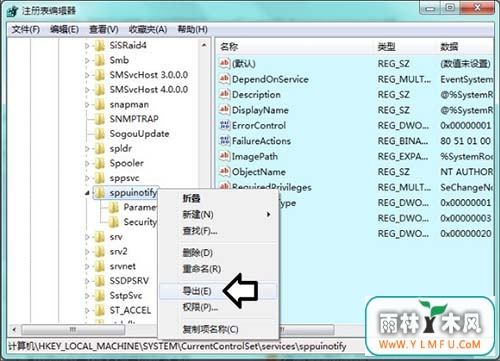Click the srv folder icon
This screenshot has width=500, height=361.
[x=99, y=237]
